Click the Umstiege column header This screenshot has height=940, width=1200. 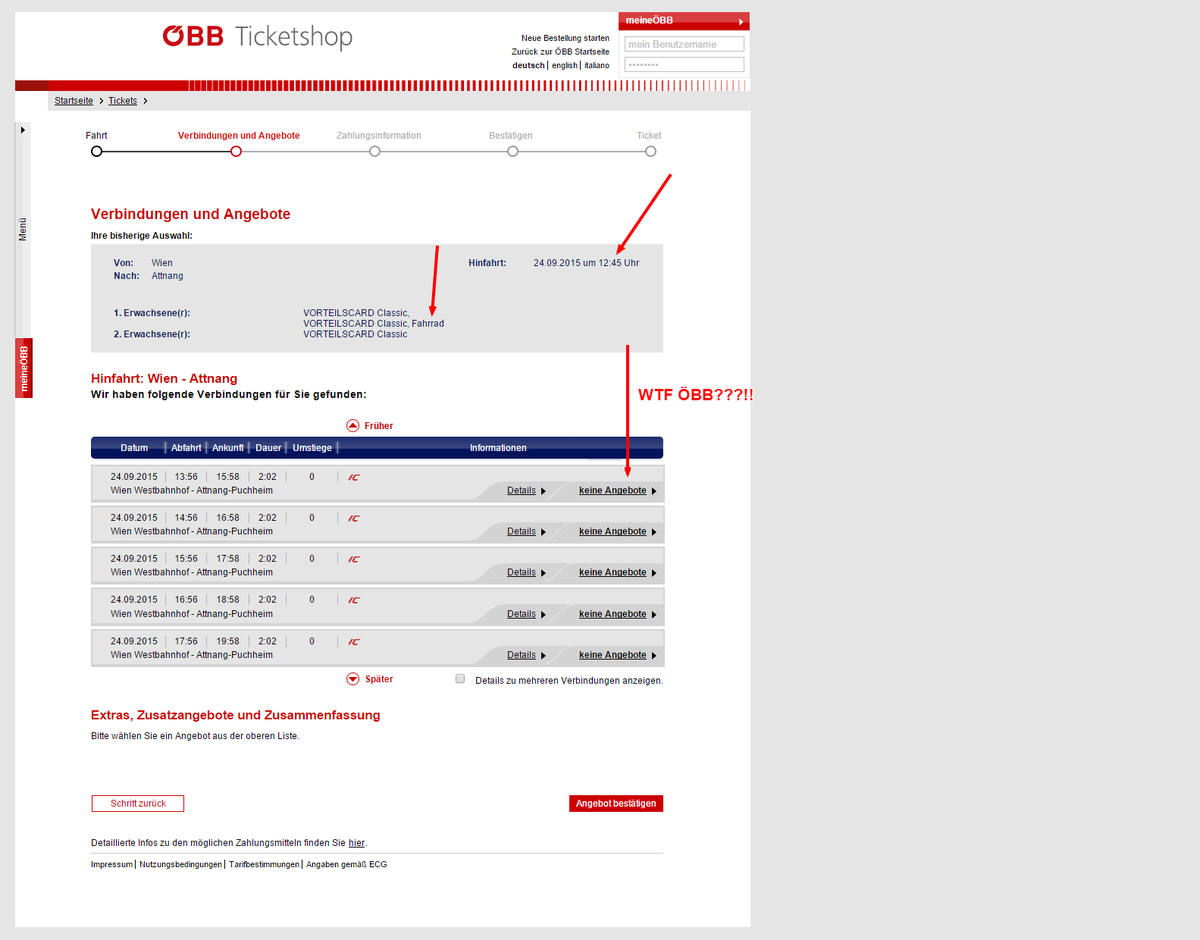click(312, 448)
